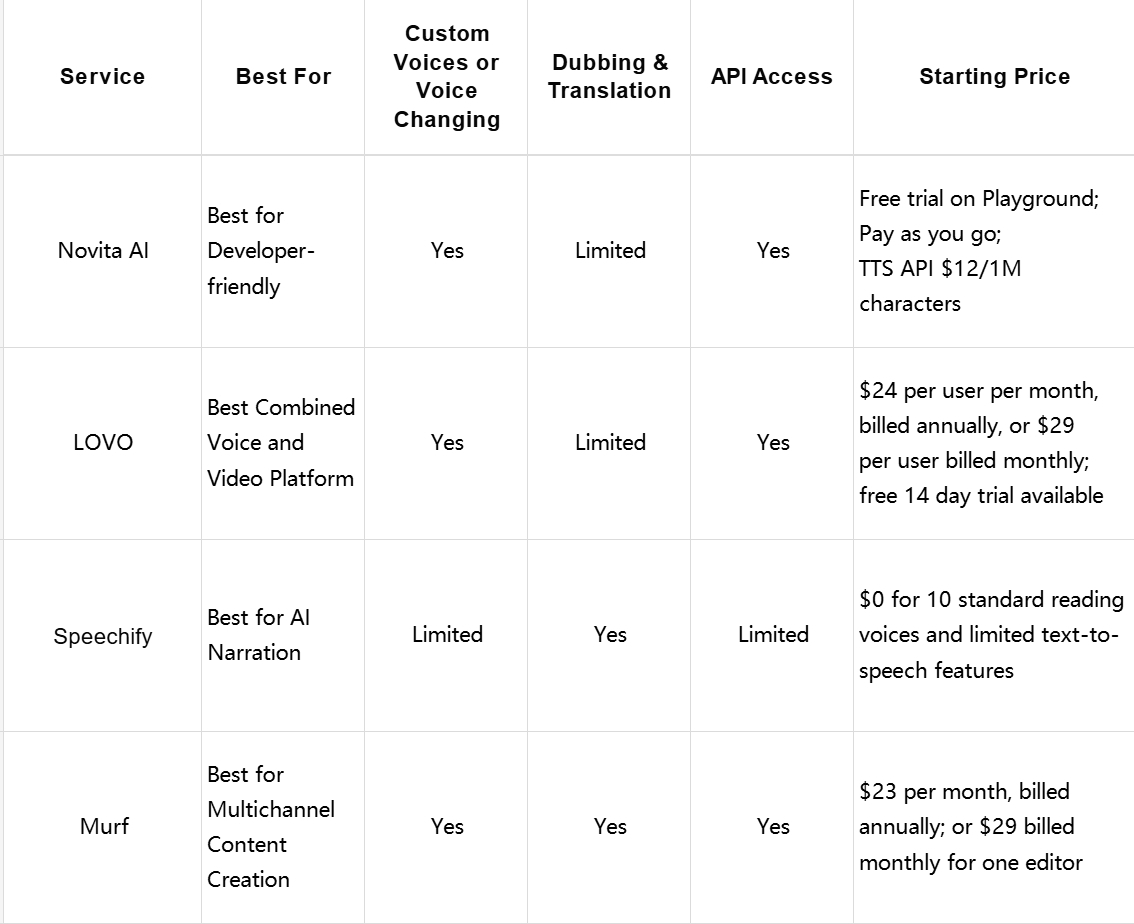Select Novita AI's Limited dubbing cell
The width and height of the screenshot is (1134, 924).
tap(610, 251)
